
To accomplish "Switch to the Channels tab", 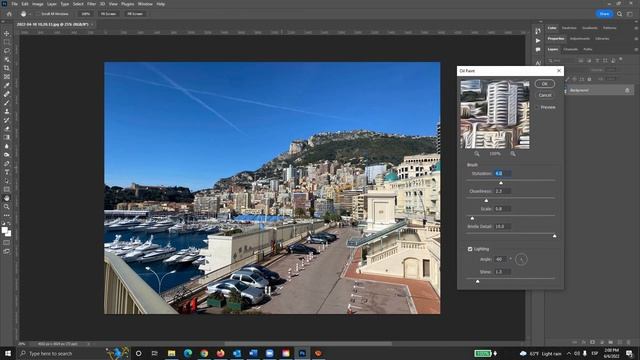I will click(x=571, y=49).
